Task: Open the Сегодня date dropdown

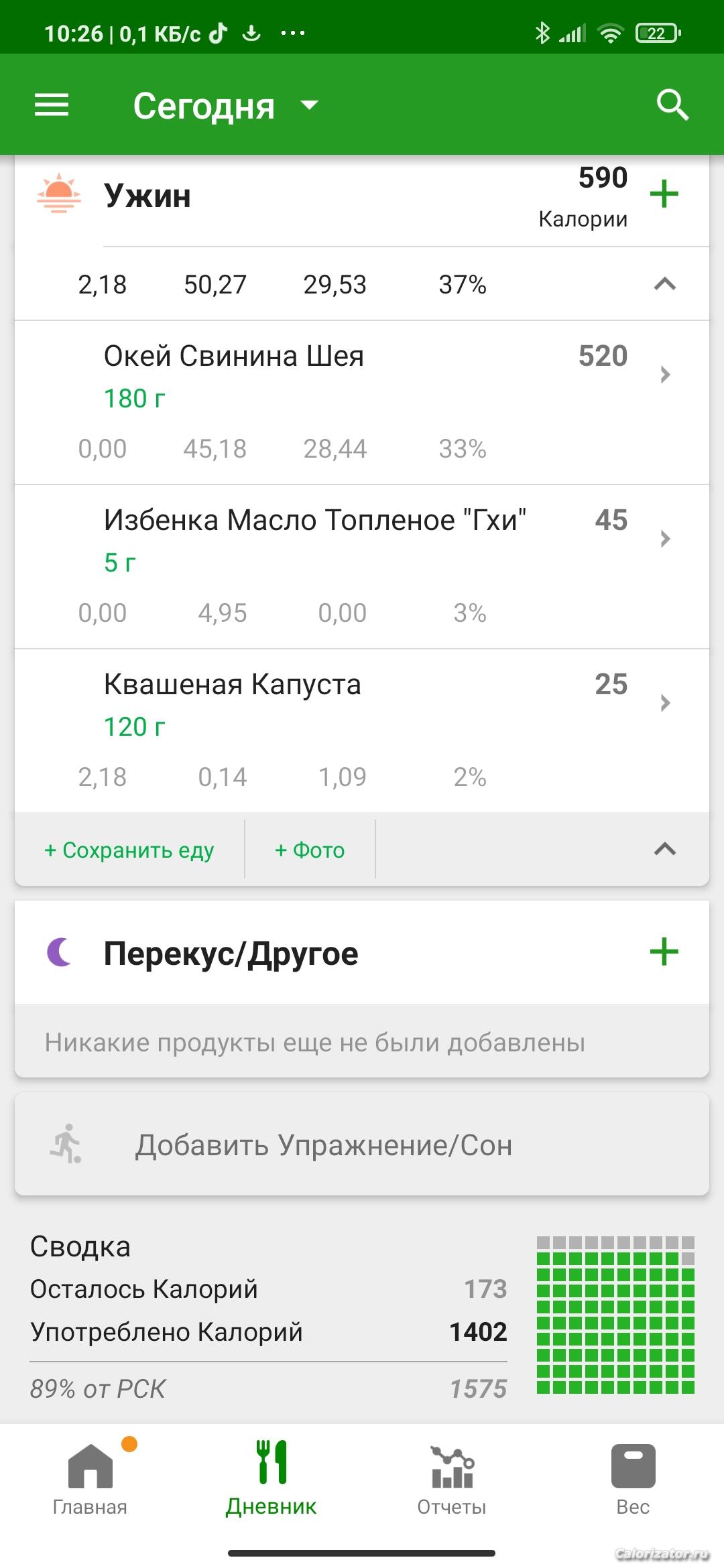Action: tap(225, 106)
